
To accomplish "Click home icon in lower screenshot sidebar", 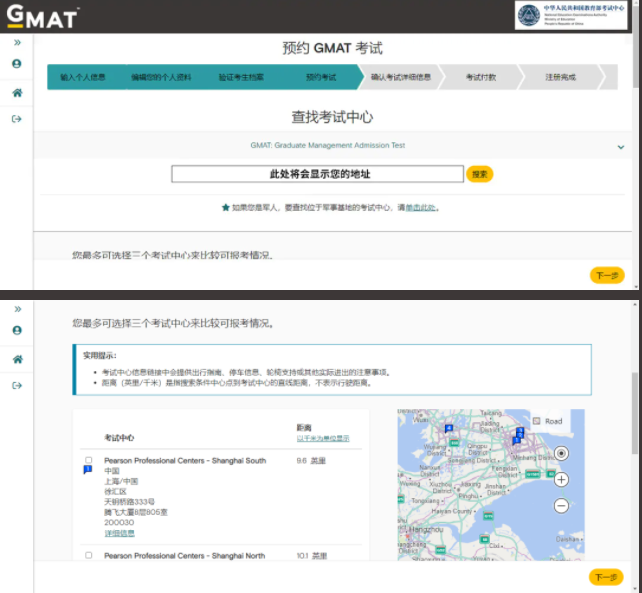I will [x=18, y=360].
